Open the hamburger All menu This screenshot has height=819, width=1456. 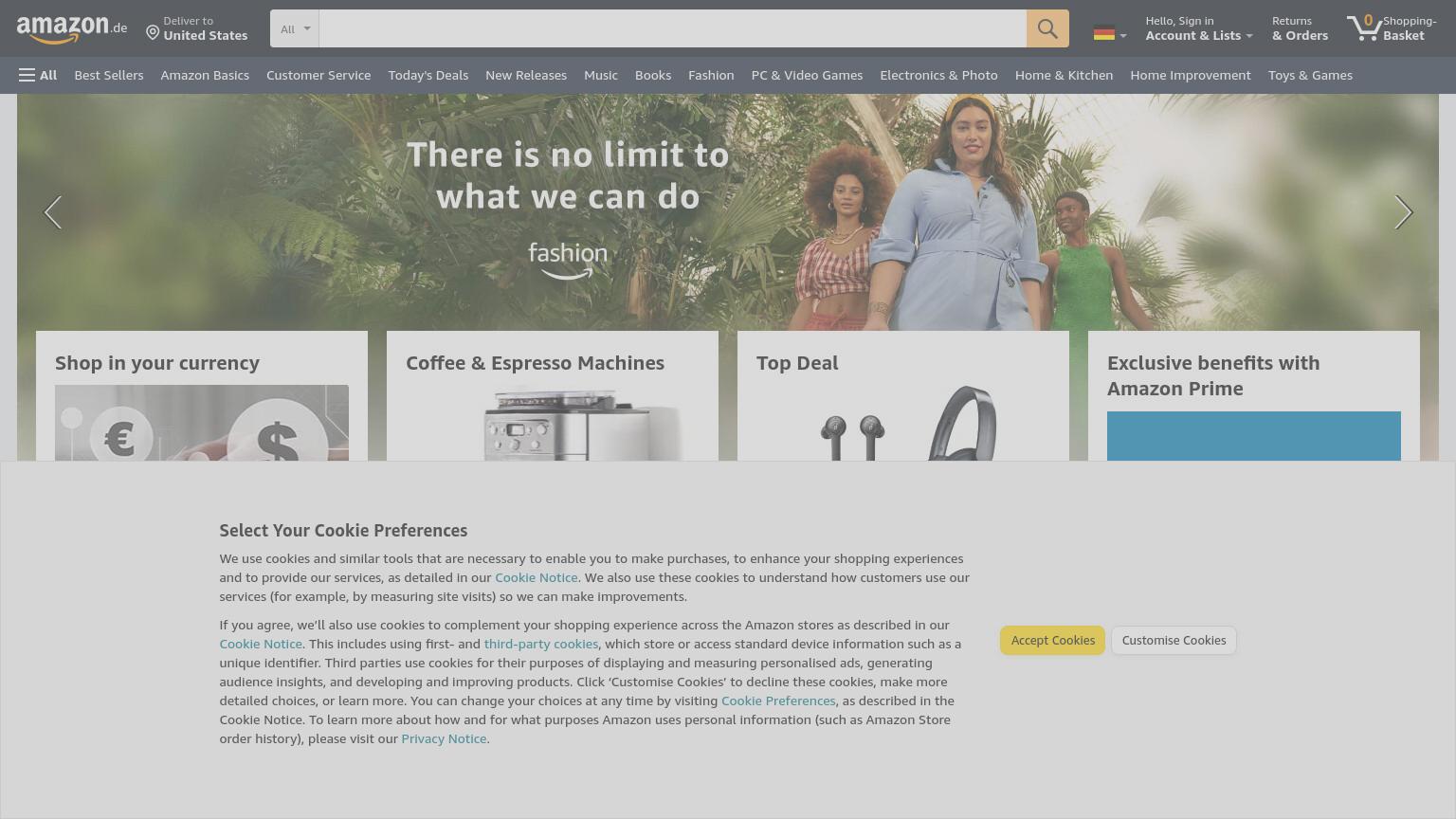pyautogui.click(x=38, y=75)
